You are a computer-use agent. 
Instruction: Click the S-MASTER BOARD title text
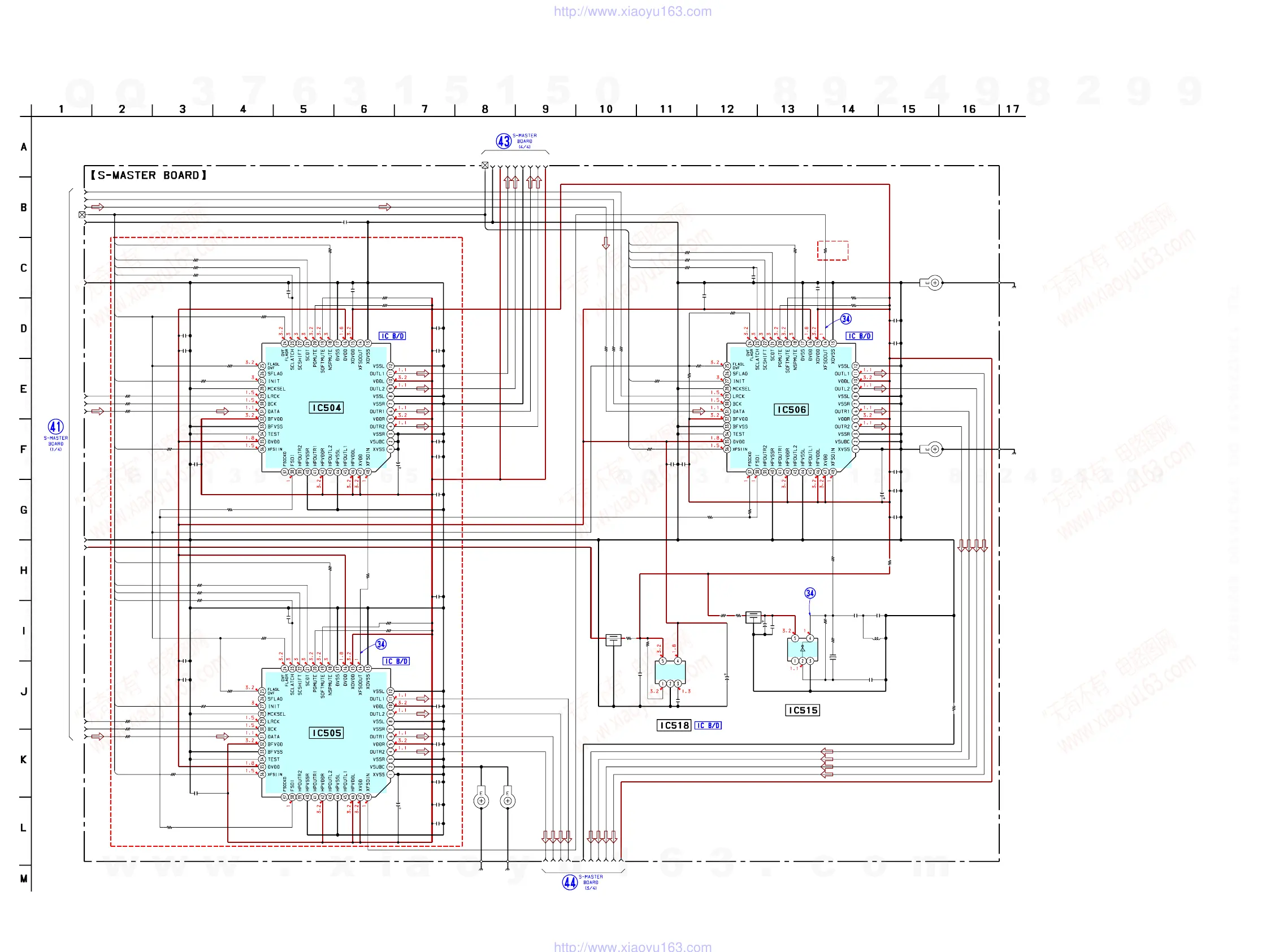[x=149, y=175]
